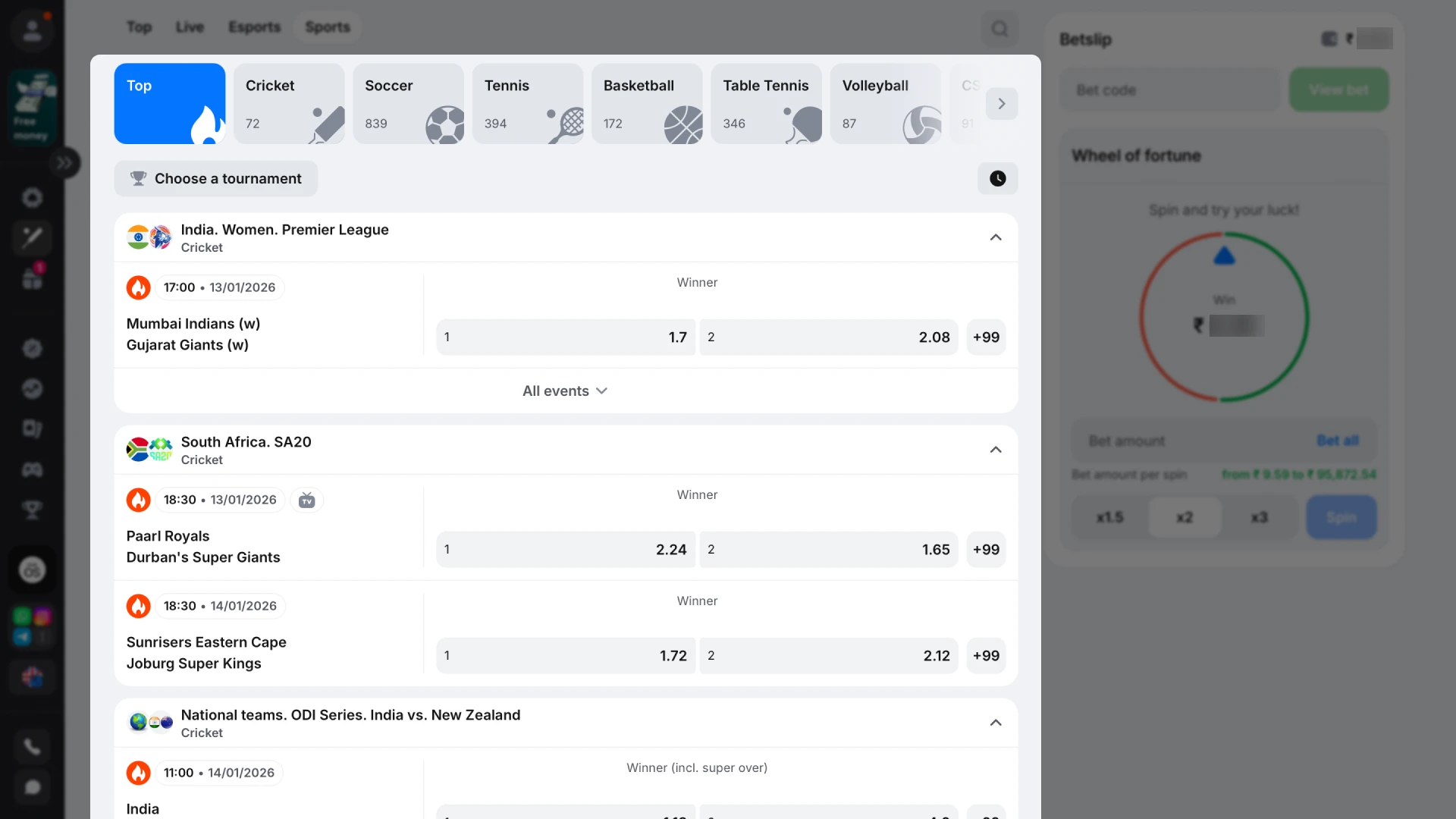The width and height of the screenshot is (1456, 819).
Task: Collapse India Women Premier League section
Action: 995,237
